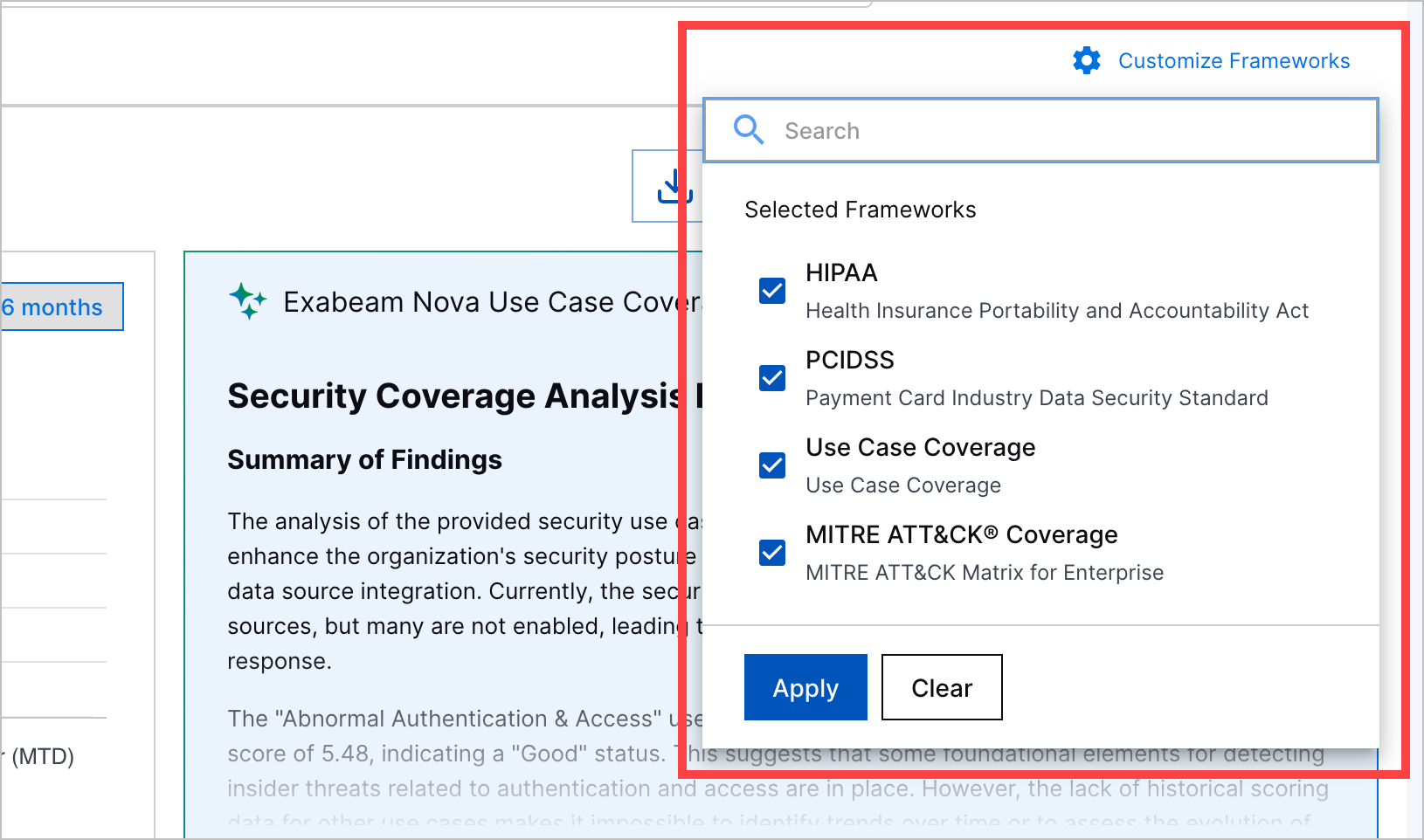Image resolution: width=1424 pixels, height=840 pixels.
Task: Click the Clear button
Action: click(x=942, y=688)
